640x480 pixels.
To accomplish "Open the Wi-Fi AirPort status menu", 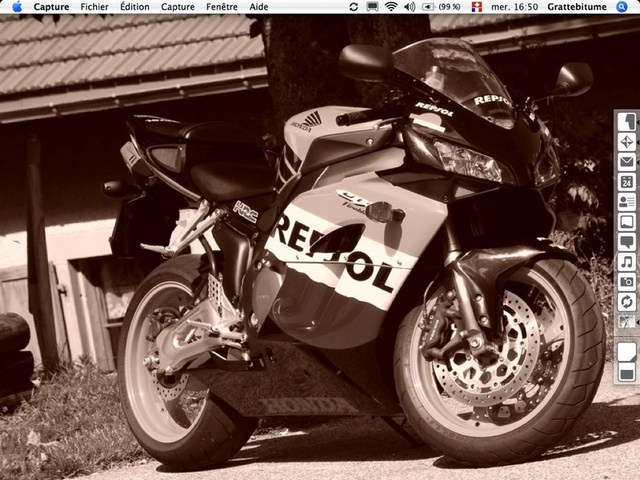I will tap(391, 7).
